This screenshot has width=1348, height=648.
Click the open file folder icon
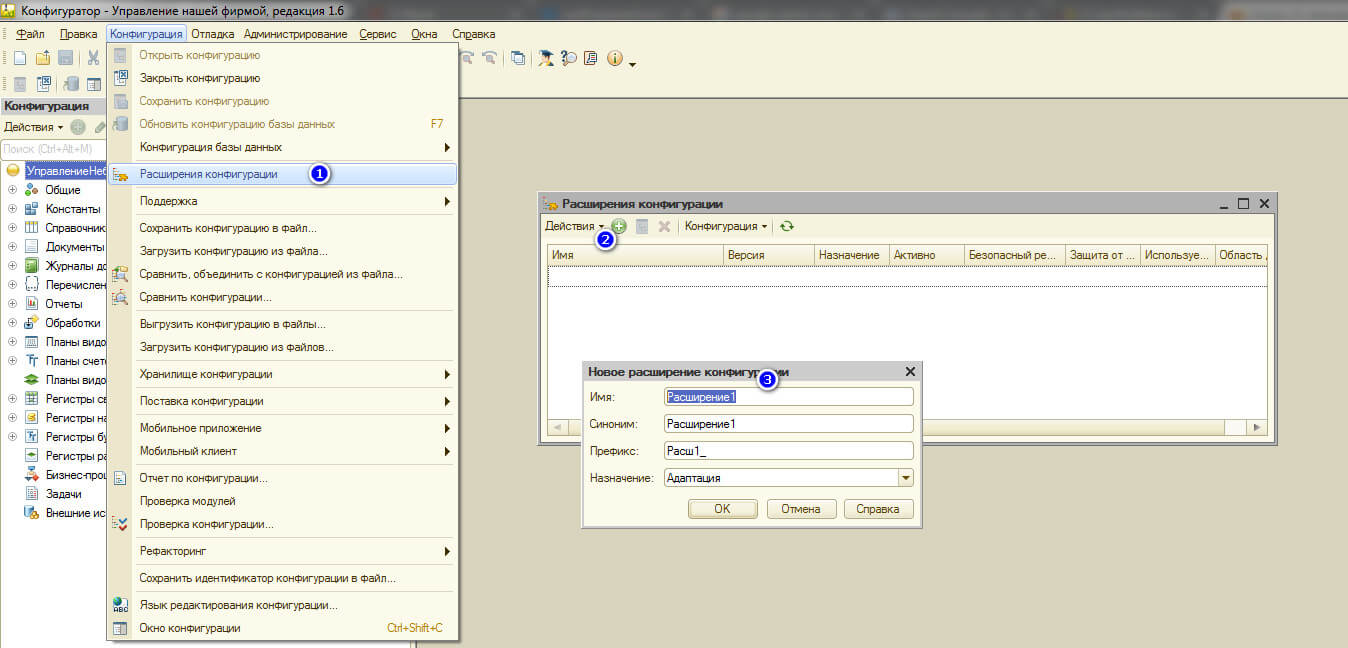42,59
